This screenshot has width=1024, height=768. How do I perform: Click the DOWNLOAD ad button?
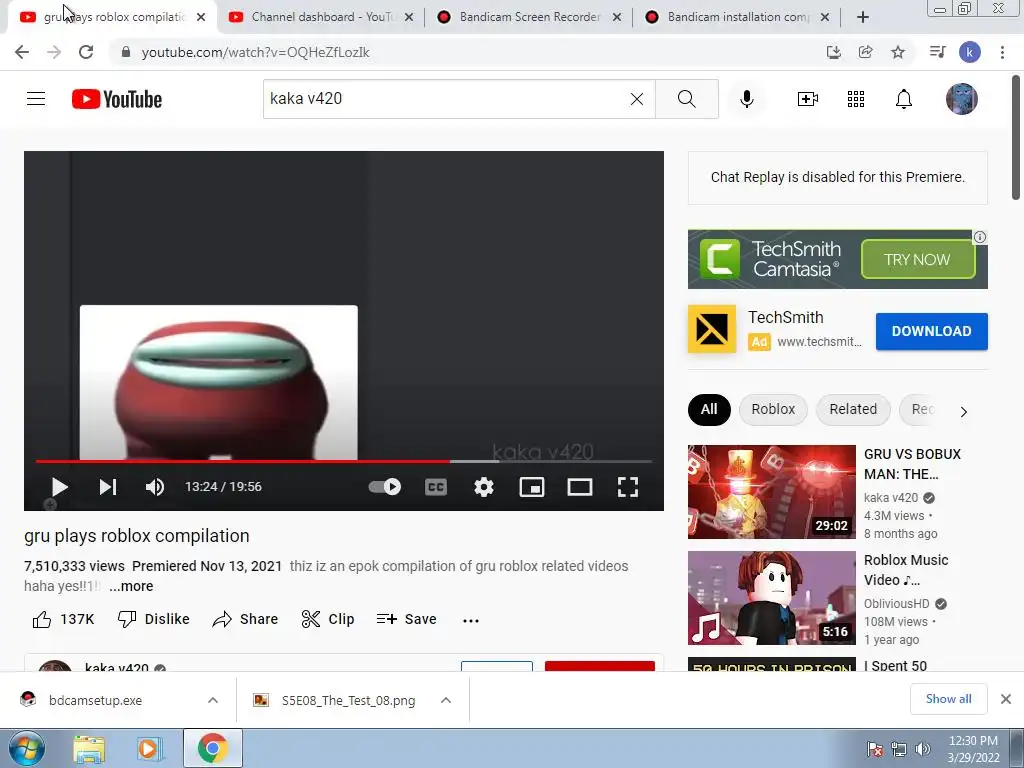931,331
